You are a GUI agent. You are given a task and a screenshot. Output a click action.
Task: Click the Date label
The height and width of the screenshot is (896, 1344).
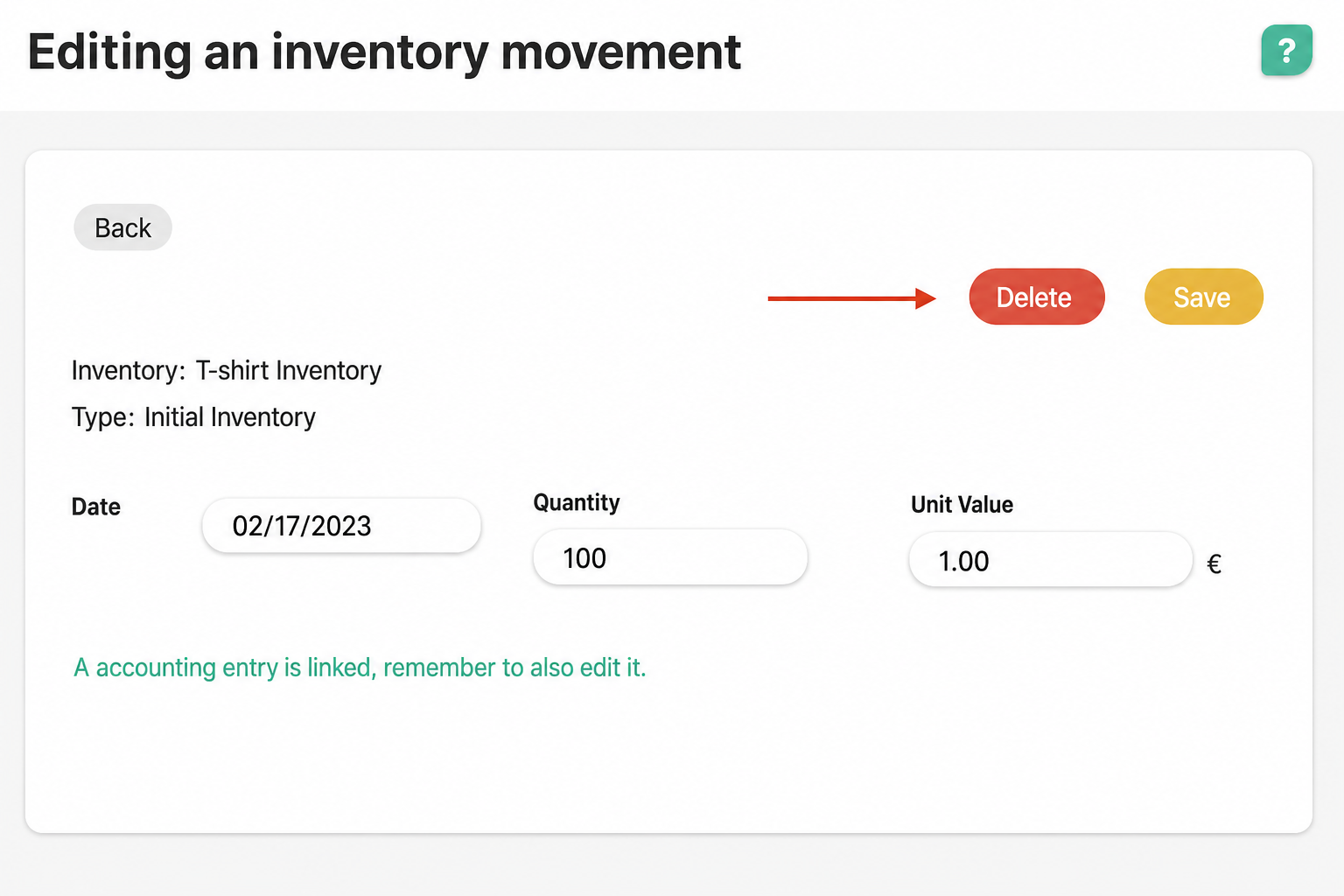click(x=96, y=507)
